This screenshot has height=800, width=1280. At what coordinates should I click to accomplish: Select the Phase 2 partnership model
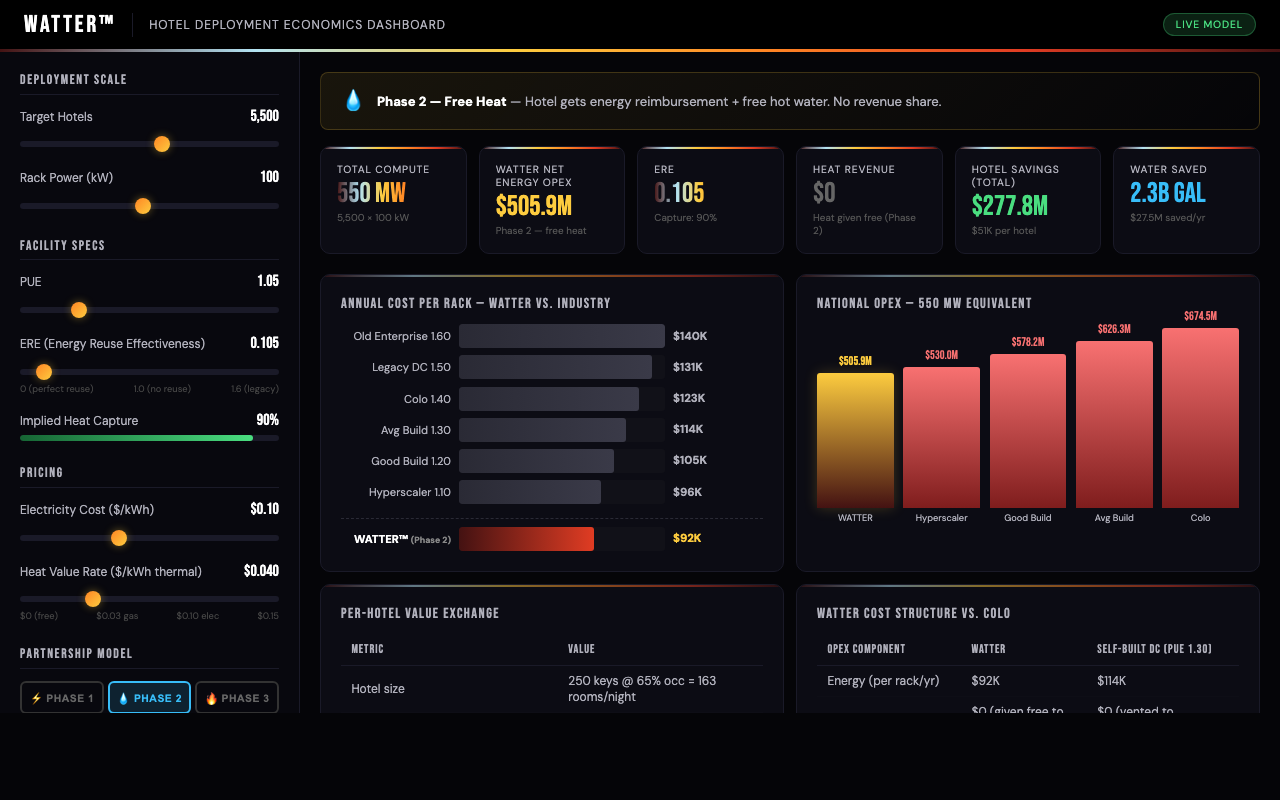pos(149,698)
